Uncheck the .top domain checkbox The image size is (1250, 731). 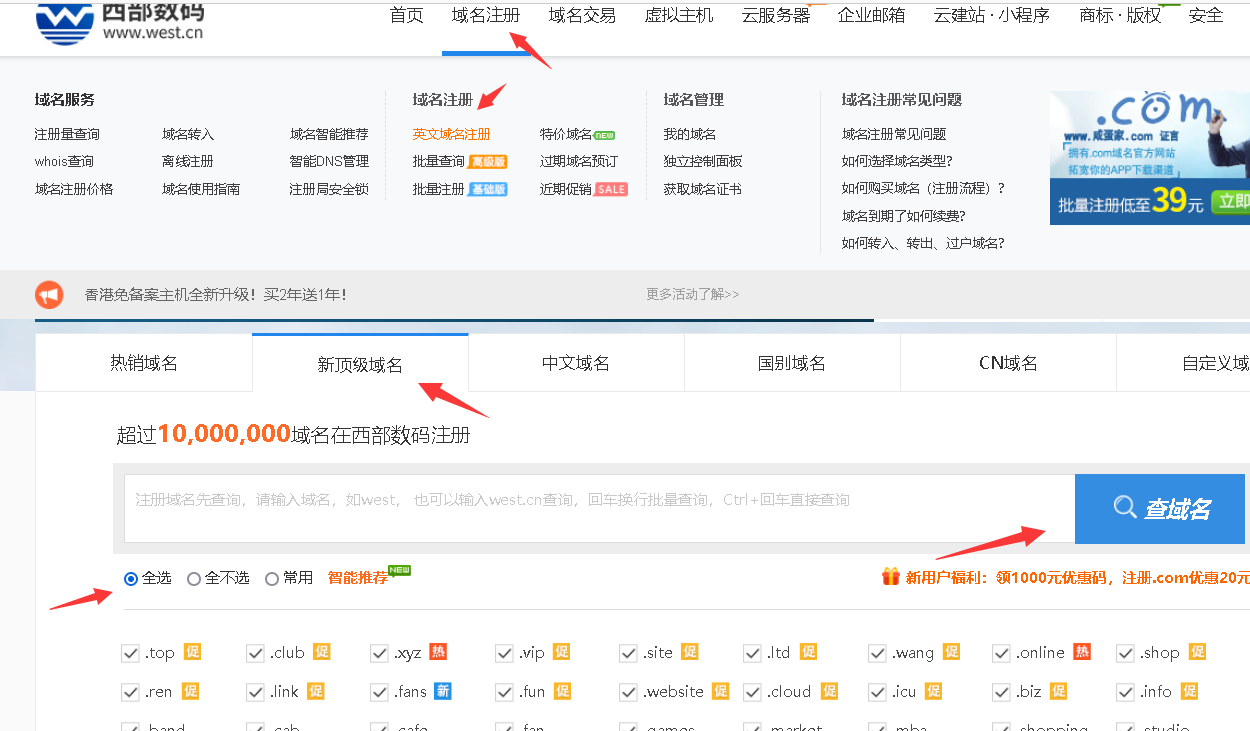coord(130,653)
